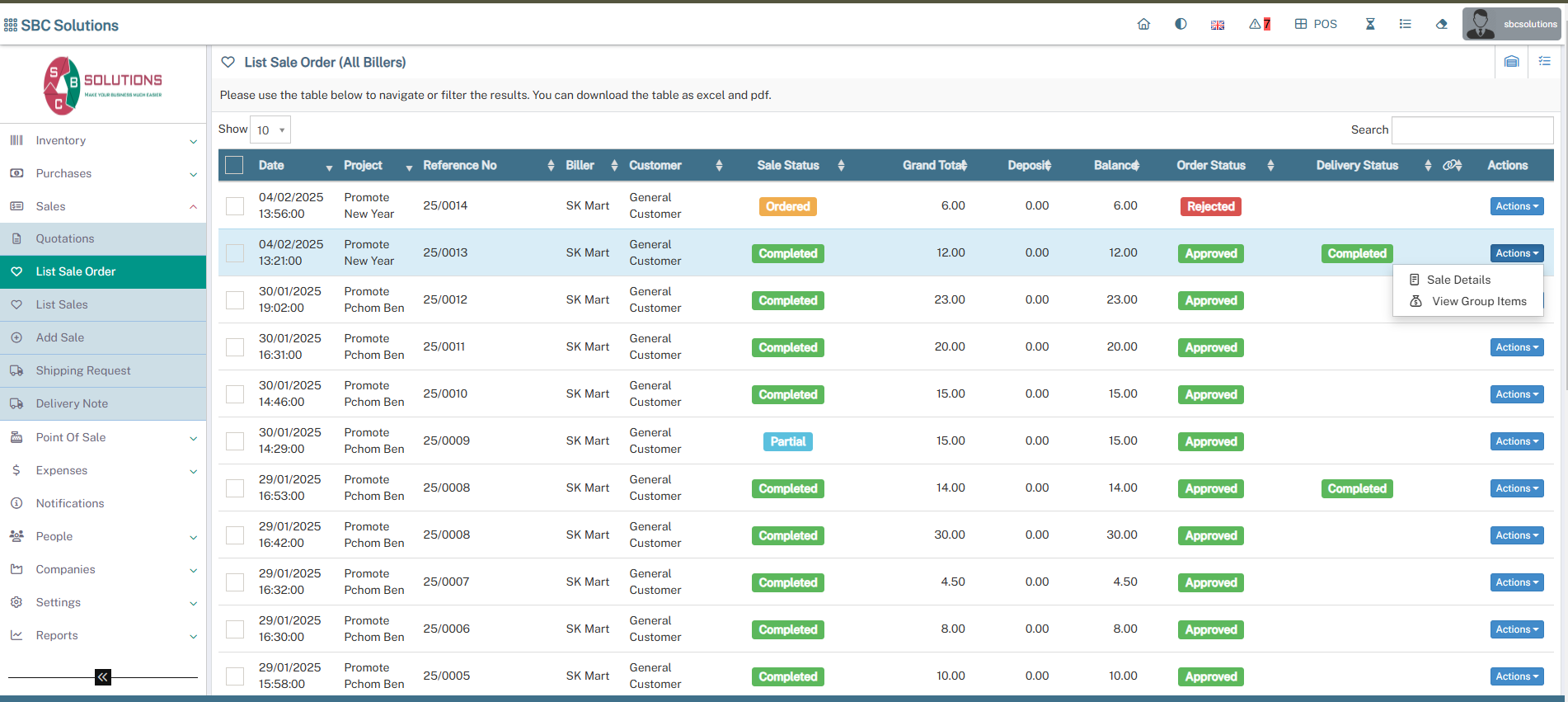Collapse sidebar with double-arrow icon
The height and width of the screenshot is (702, 1568).
click(x=103, y=677)
